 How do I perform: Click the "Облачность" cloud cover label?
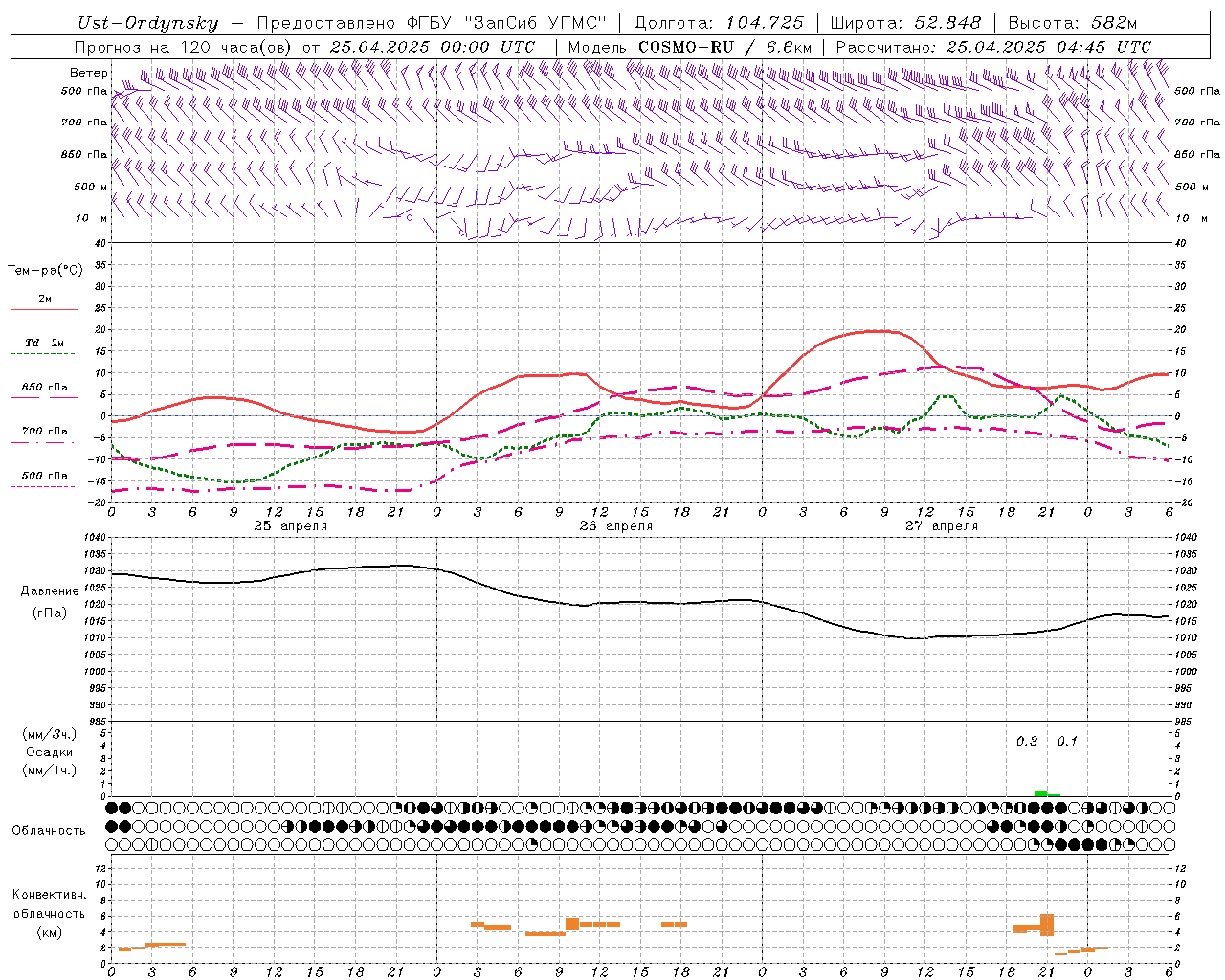[x=49, y=831]
